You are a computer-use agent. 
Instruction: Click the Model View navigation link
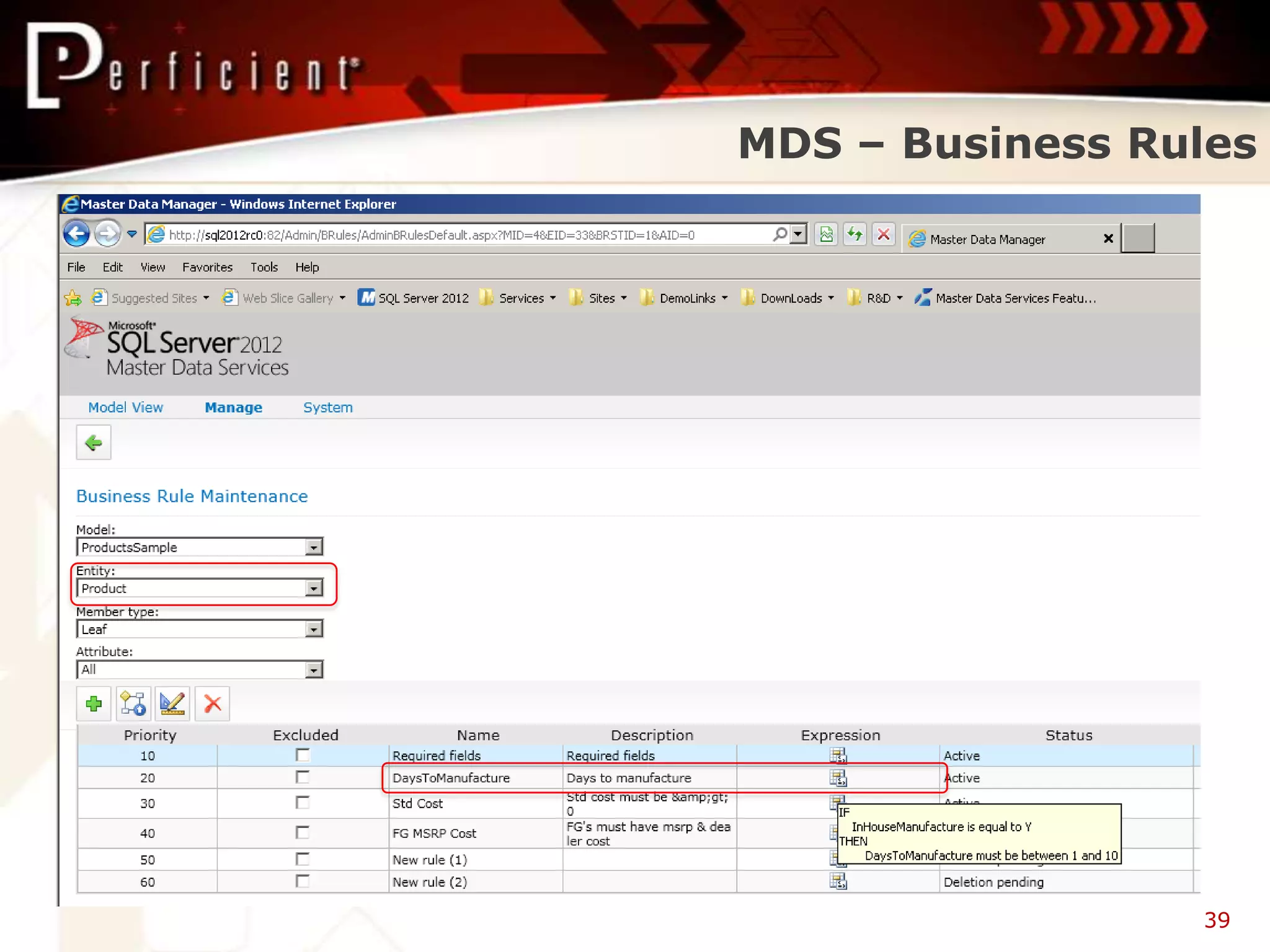tap(125, 407)
